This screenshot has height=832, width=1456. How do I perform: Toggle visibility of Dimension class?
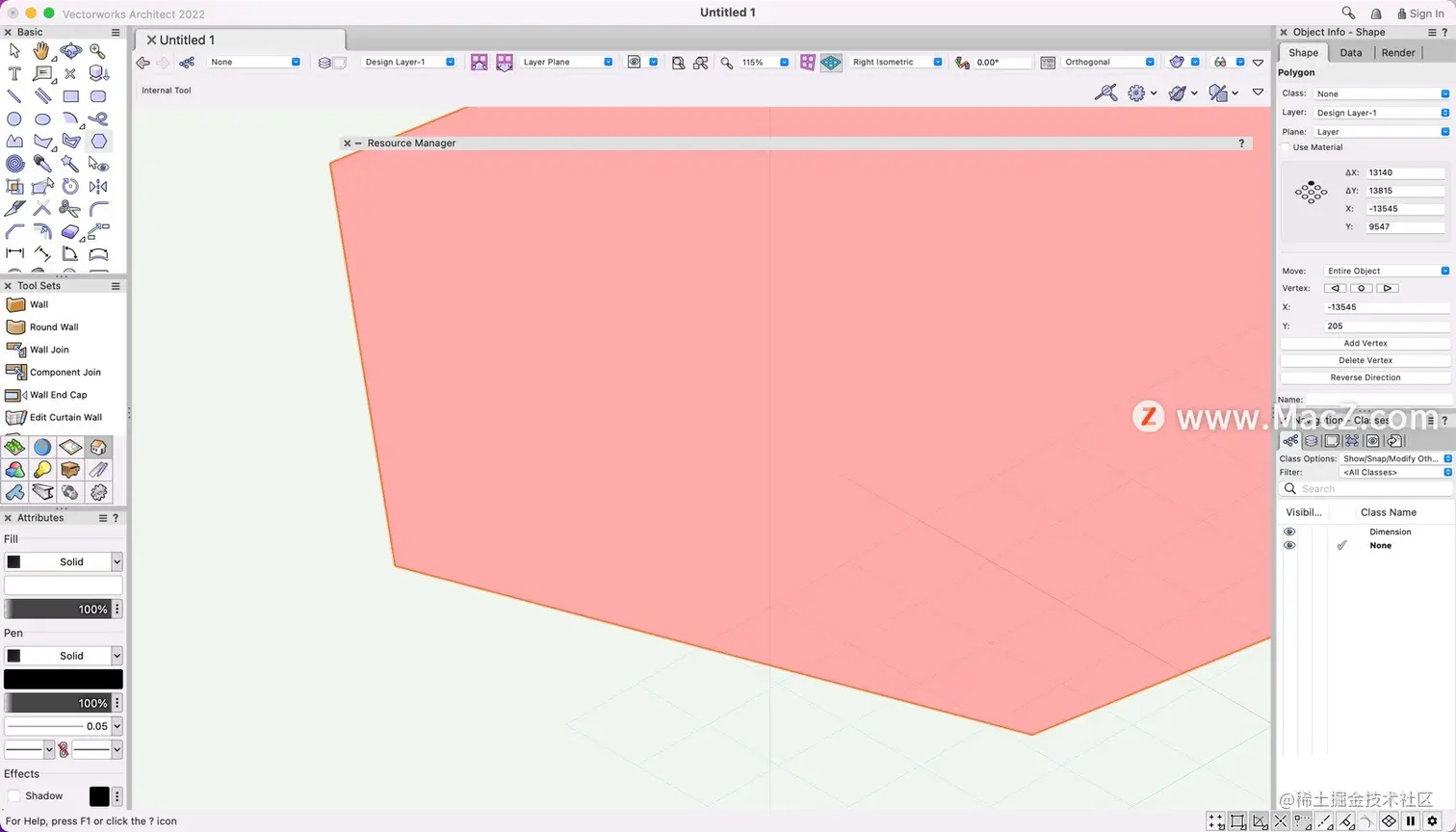[x=1289, y=532]
